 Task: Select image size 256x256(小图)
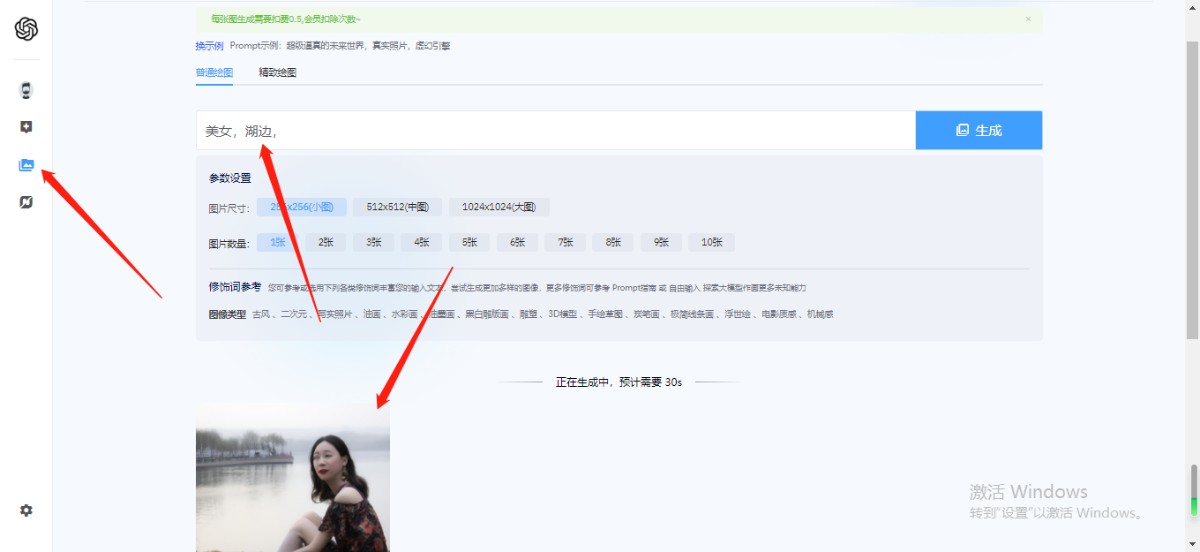302,207
